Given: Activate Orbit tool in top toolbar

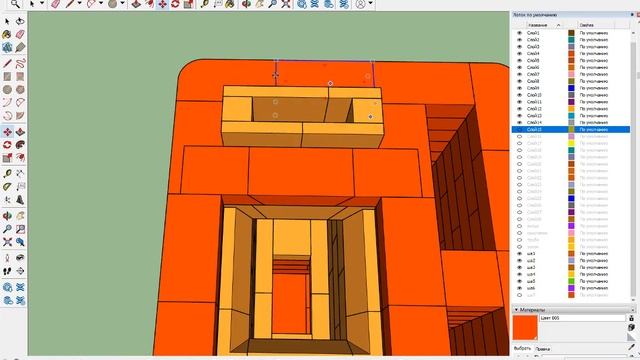Looking at the screenshot, I should 247,4.
